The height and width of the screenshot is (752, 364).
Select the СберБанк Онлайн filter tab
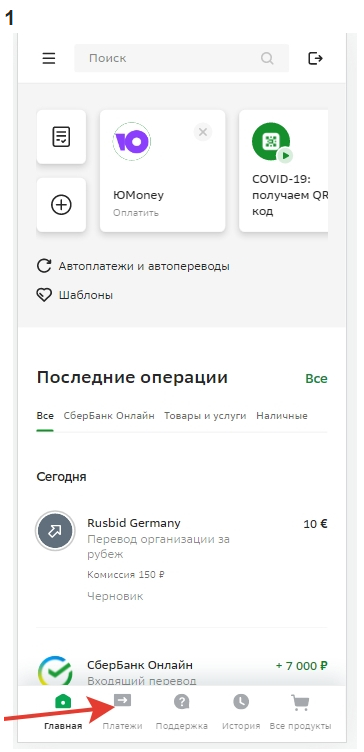(109, 416)
